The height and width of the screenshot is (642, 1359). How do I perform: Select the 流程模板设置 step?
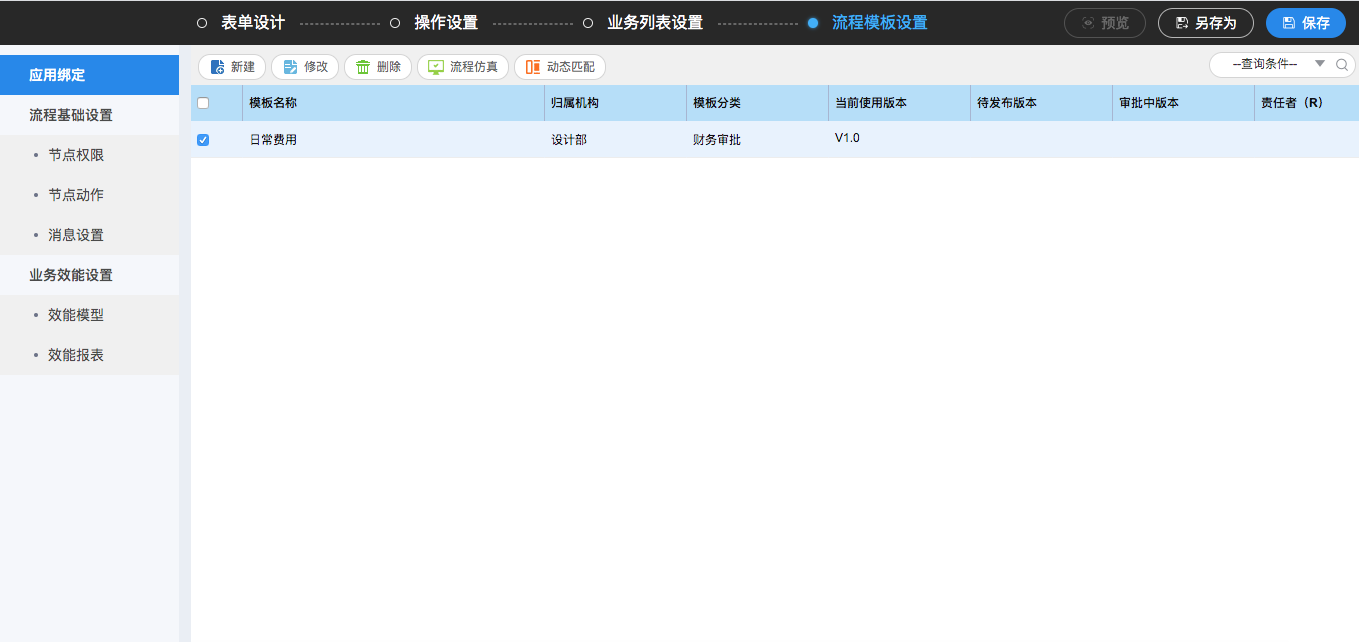click(x=880, y=23)
